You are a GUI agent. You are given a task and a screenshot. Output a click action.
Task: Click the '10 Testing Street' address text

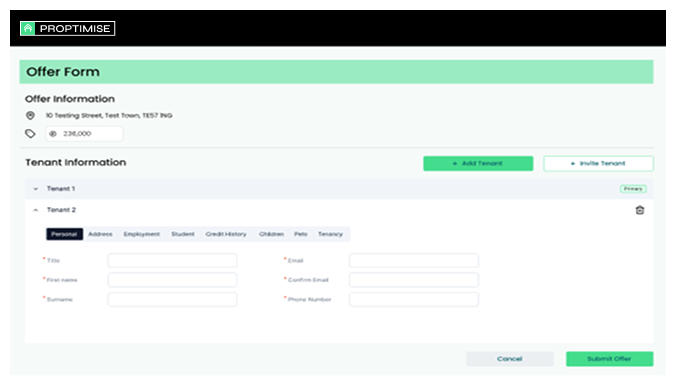109,116
